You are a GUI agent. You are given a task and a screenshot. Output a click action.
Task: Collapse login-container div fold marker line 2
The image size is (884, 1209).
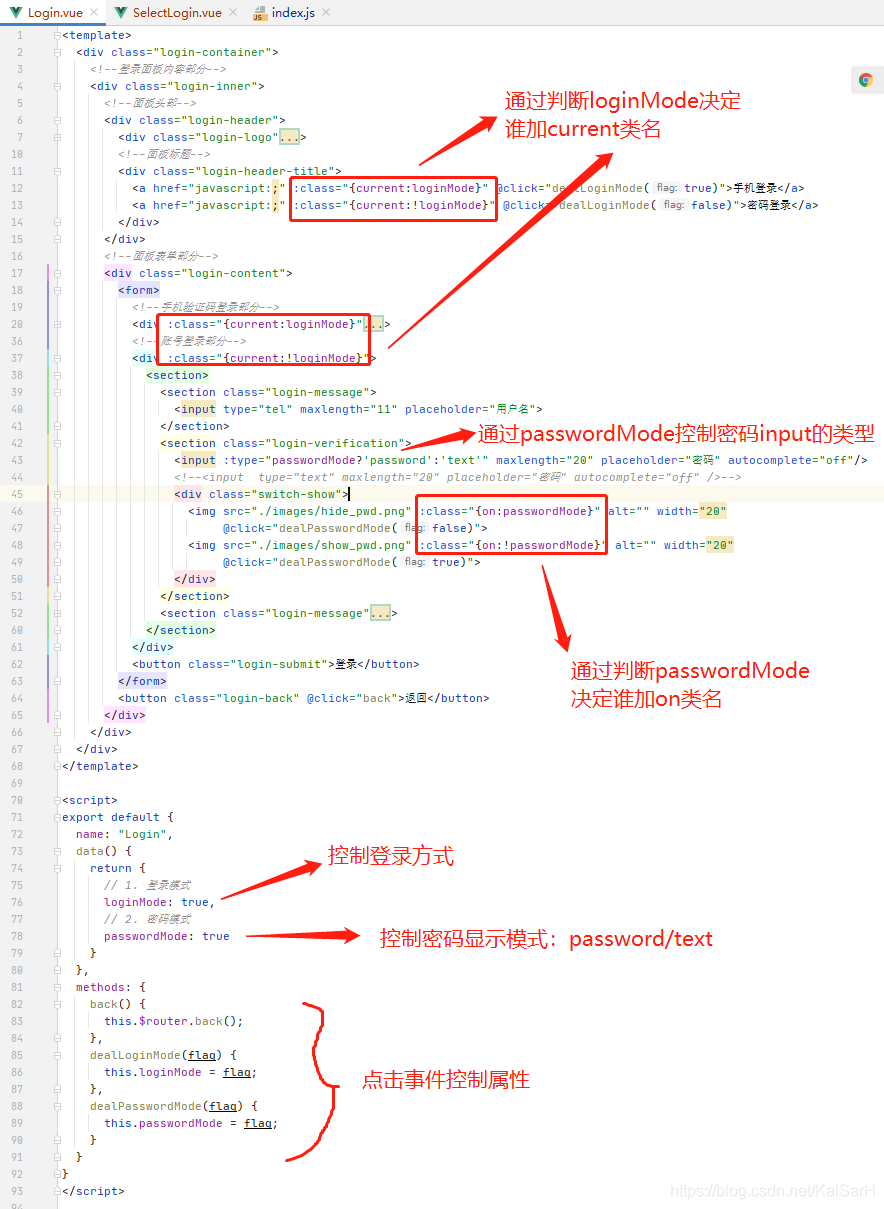pos(56,52)
